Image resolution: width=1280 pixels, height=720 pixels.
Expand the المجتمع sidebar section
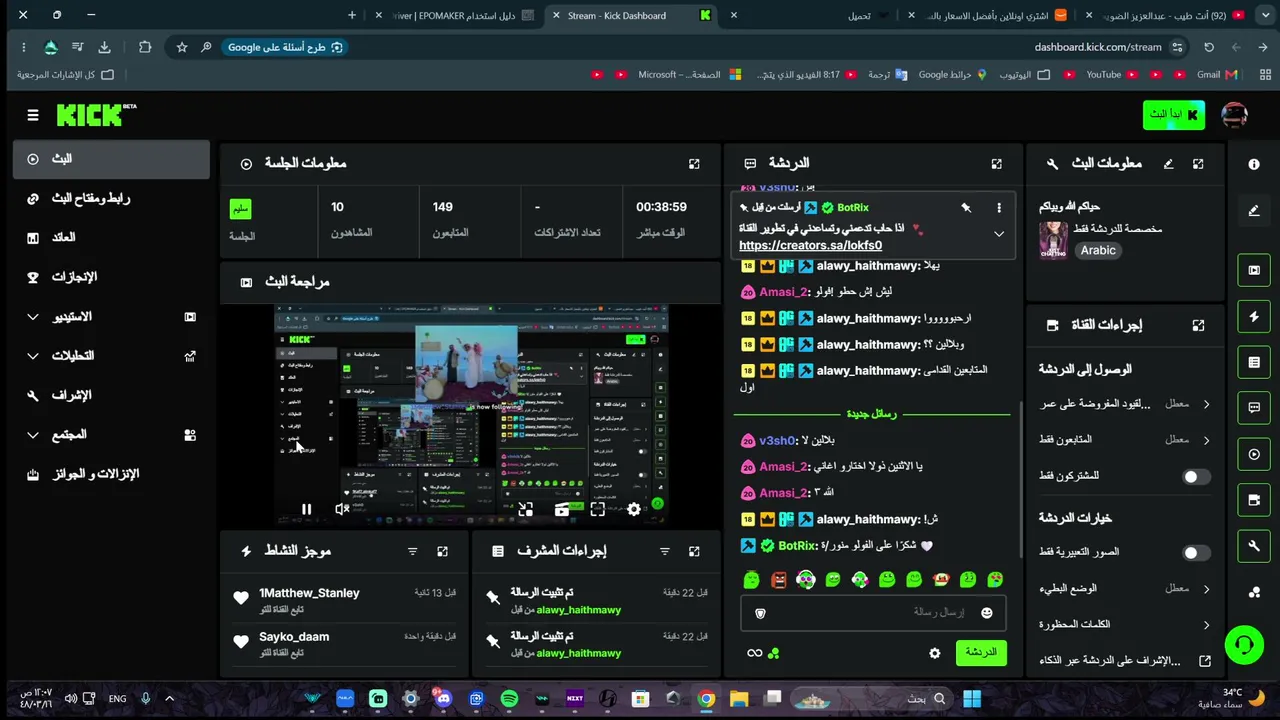click(111, 435)
